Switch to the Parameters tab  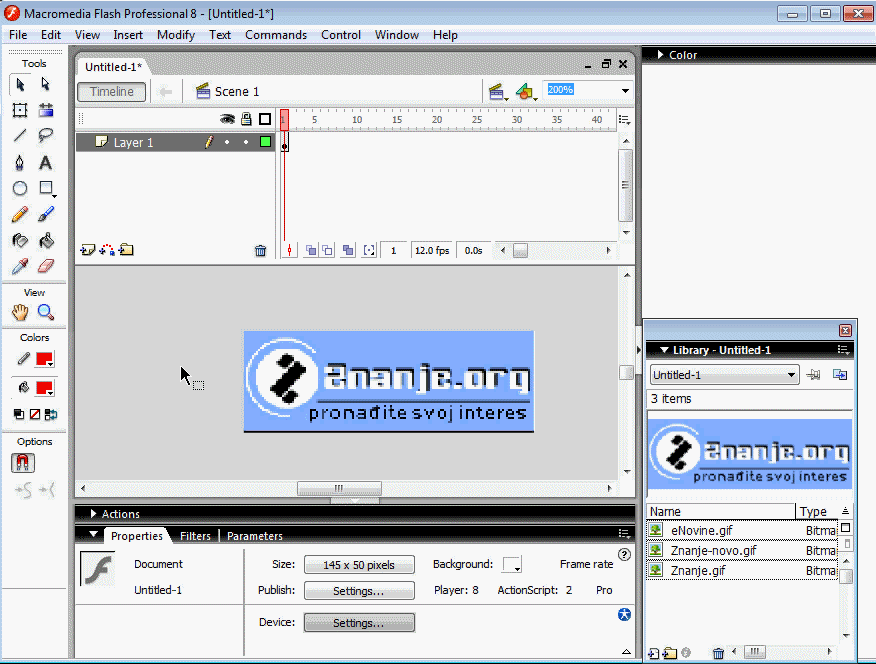coord(255,536)
